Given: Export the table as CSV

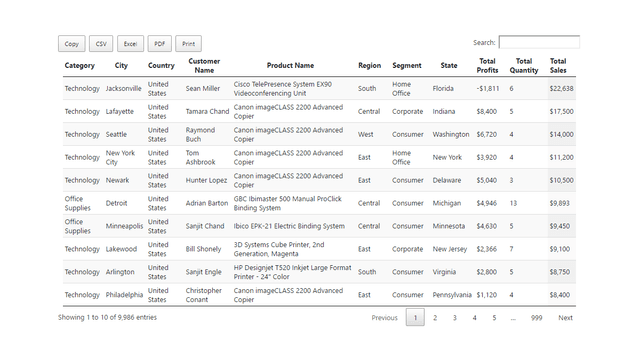Looking at the screenshot, I should tap(101, 44).
